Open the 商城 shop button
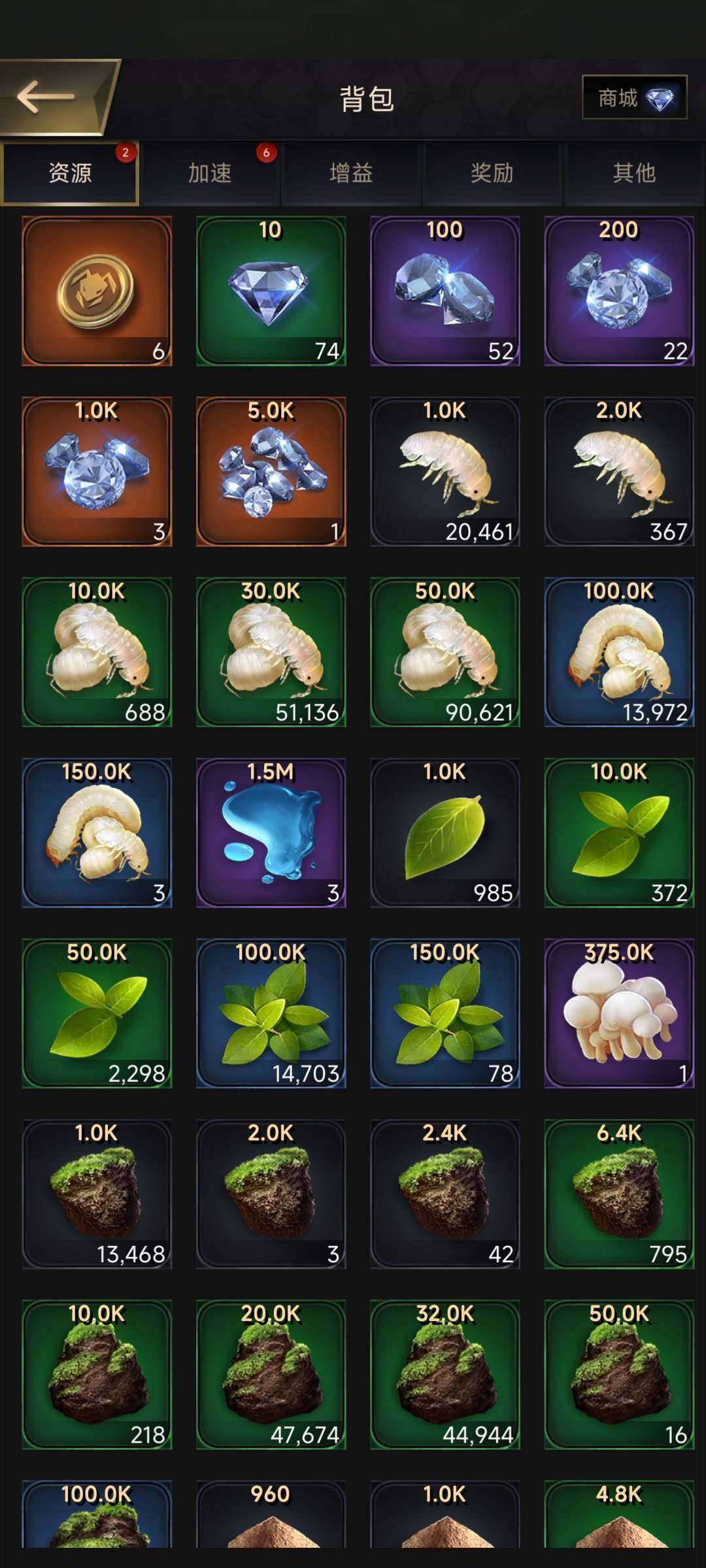The image size is (706, 1568). coord(635,97)
